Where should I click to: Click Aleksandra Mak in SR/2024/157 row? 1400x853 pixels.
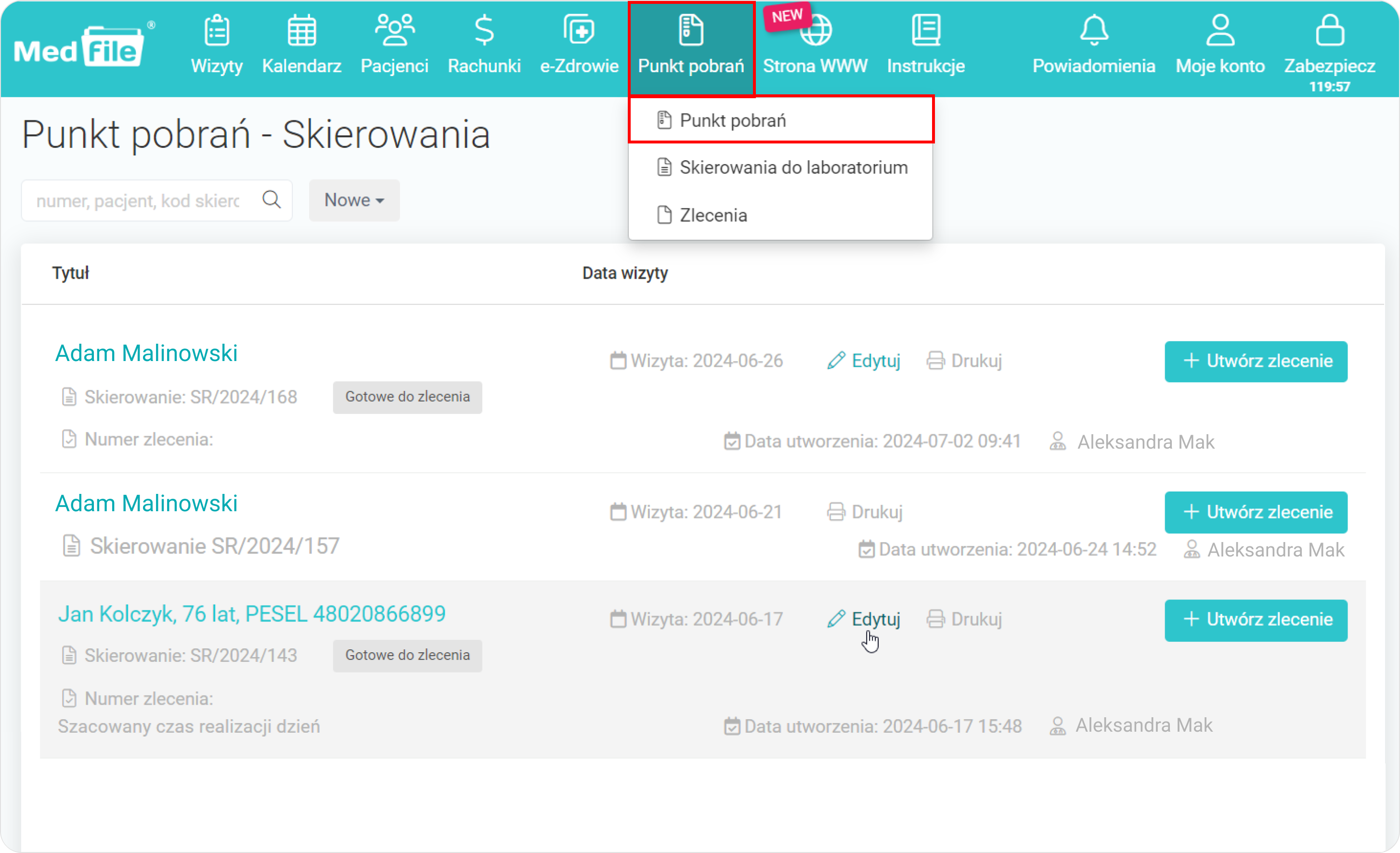[1276, 550]
